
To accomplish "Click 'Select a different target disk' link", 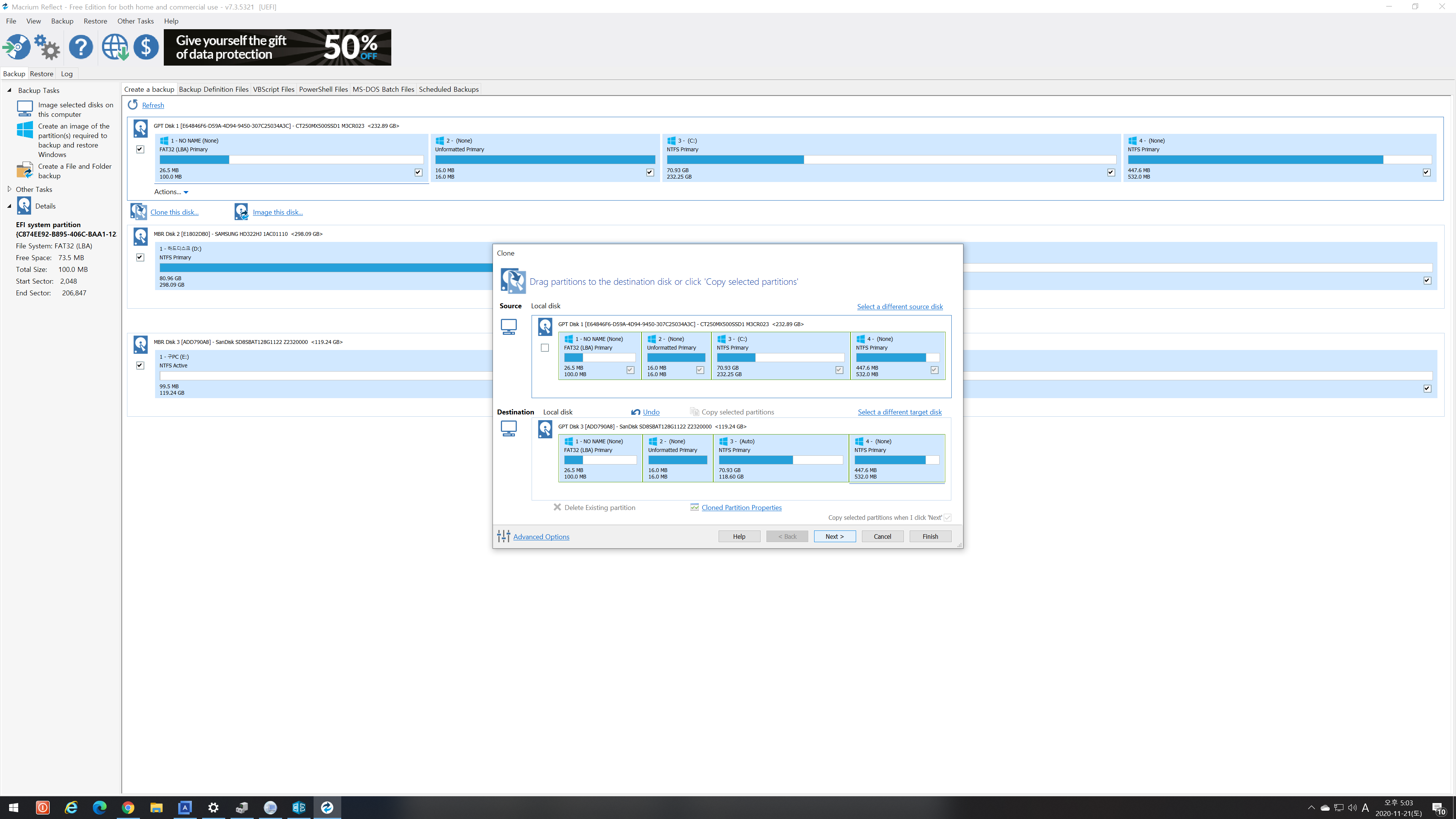I will (899, 412).
